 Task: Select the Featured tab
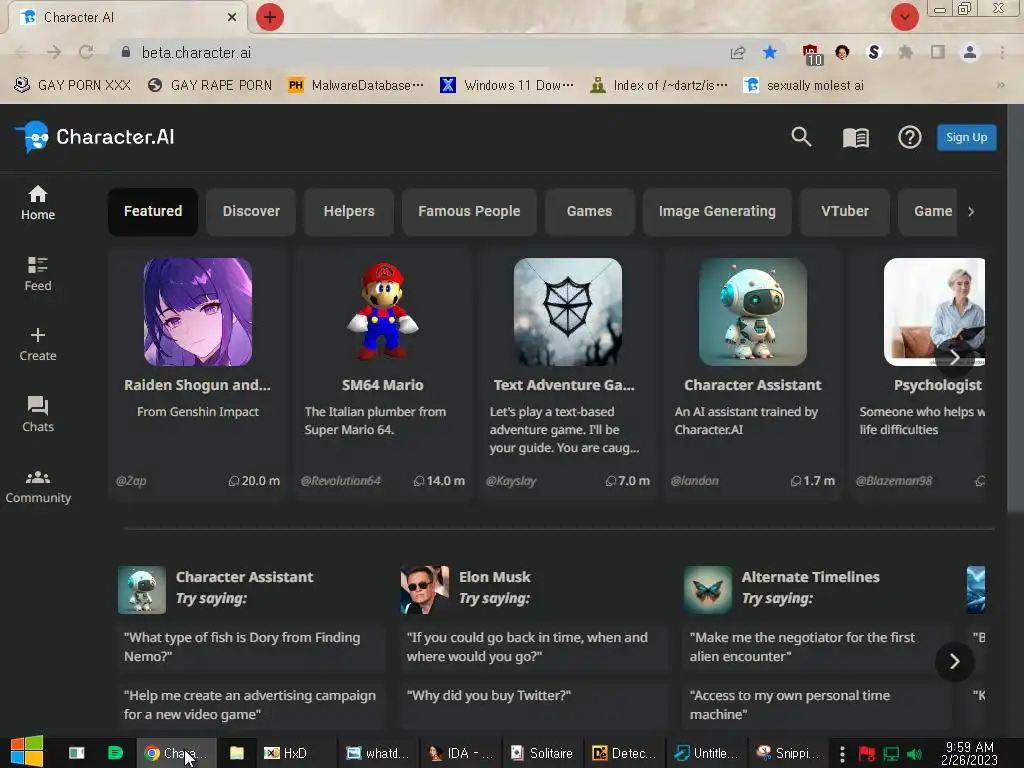[153, 212]
